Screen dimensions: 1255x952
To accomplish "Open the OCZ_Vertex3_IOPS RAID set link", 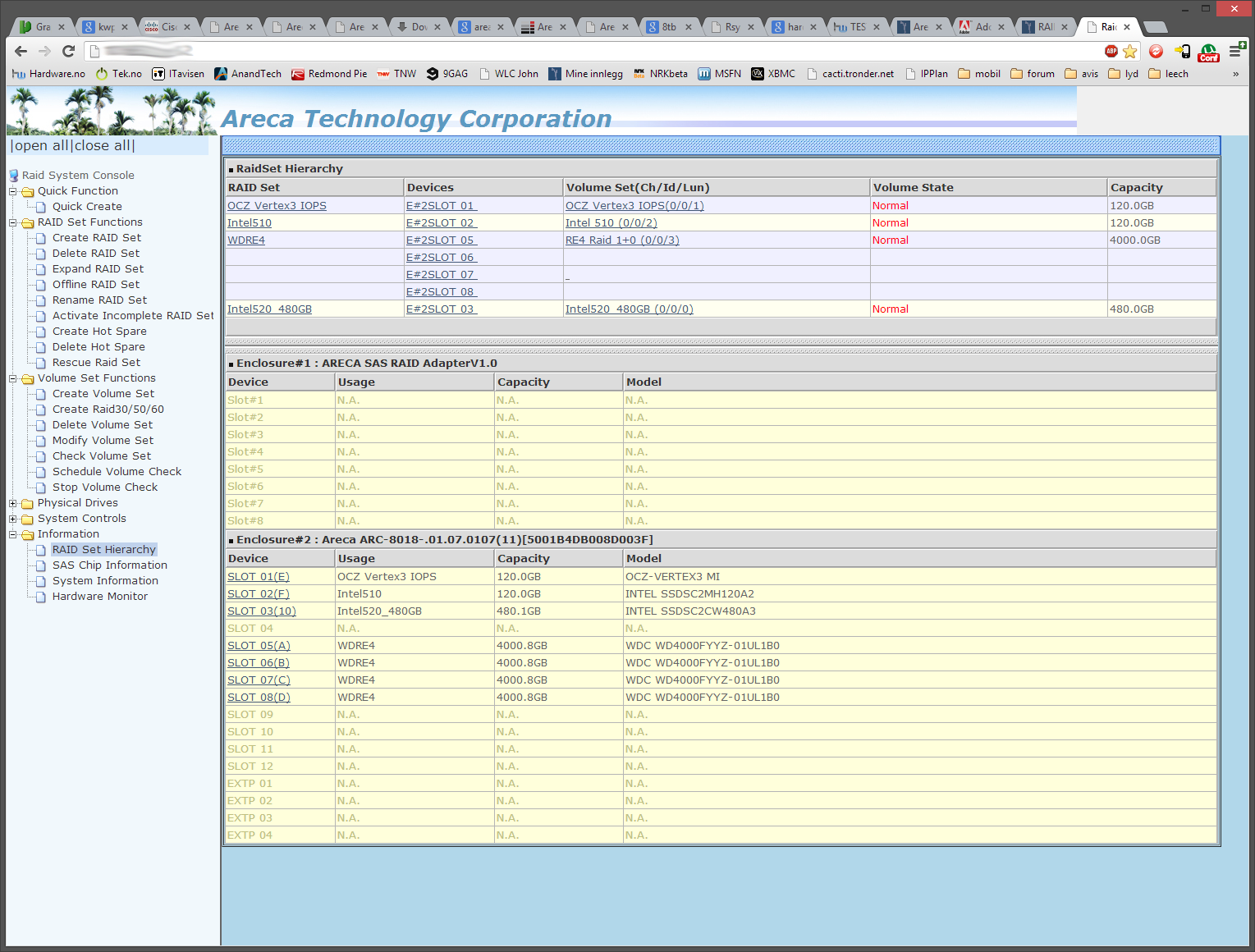I will (277, 206).
